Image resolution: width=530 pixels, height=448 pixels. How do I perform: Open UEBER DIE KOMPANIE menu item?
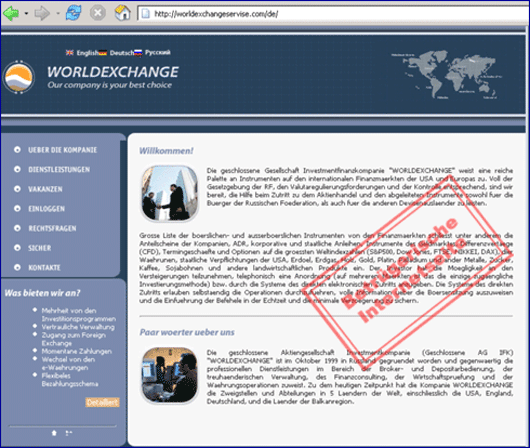coord(63,150)
